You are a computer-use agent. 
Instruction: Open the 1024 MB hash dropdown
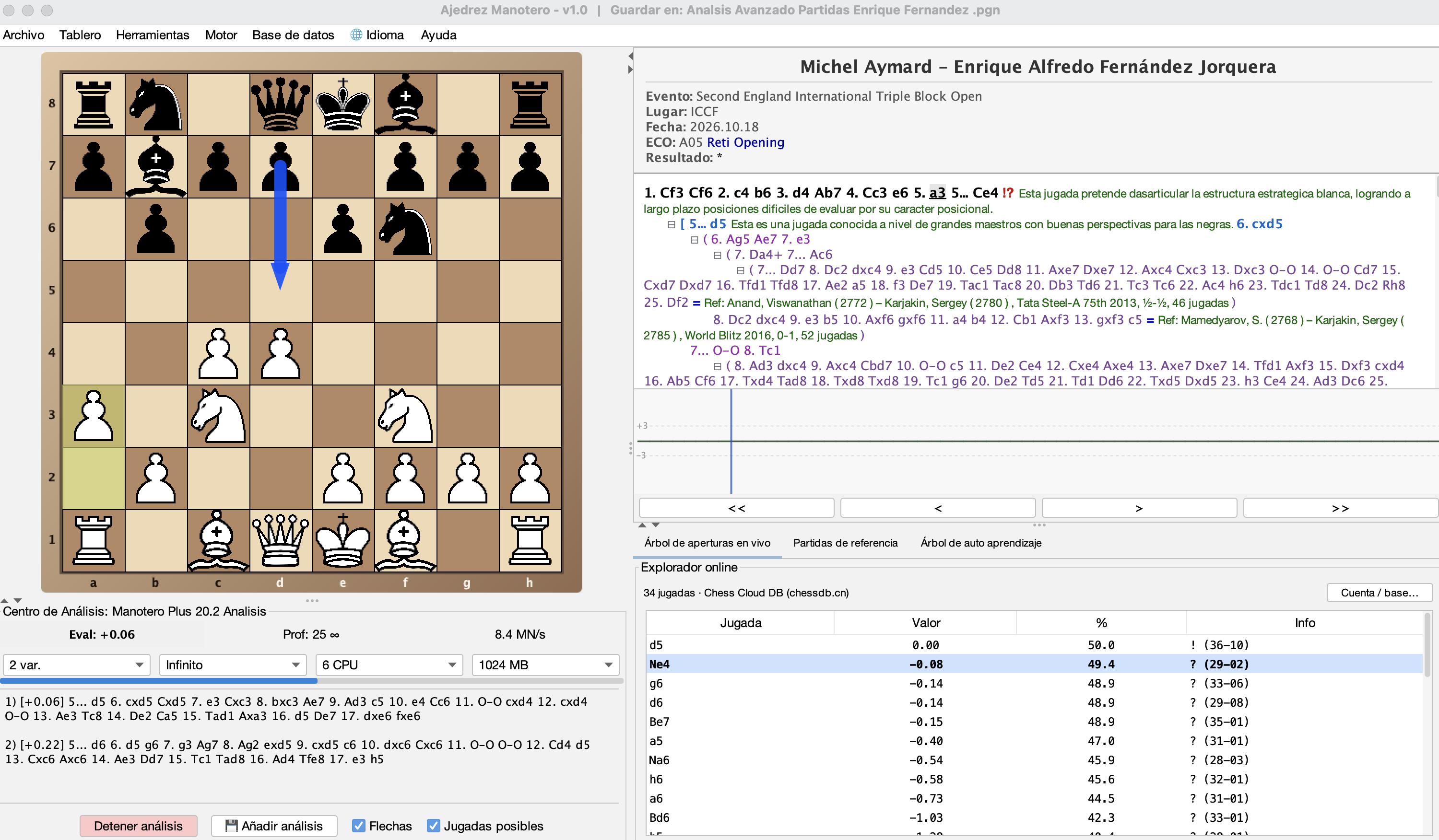tap(546, 665)
